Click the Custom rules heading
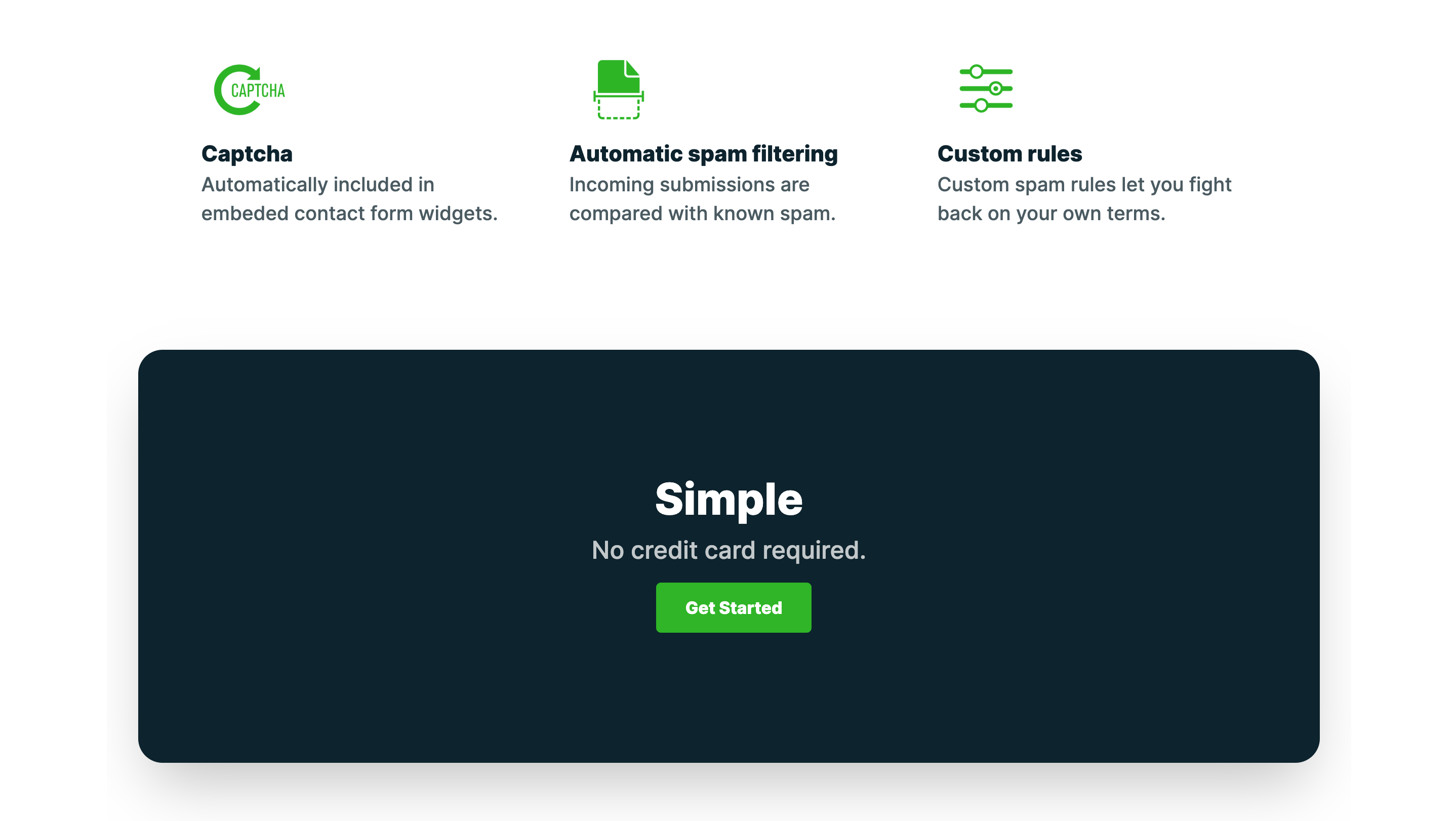1456x821 pixels. [1009, 154]
